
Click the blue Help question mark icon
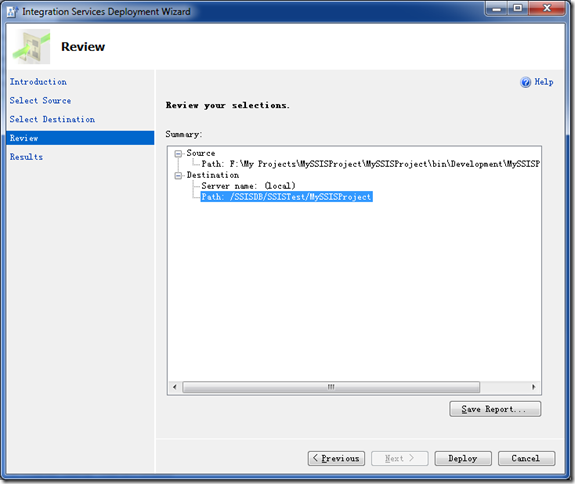(525, 82)
